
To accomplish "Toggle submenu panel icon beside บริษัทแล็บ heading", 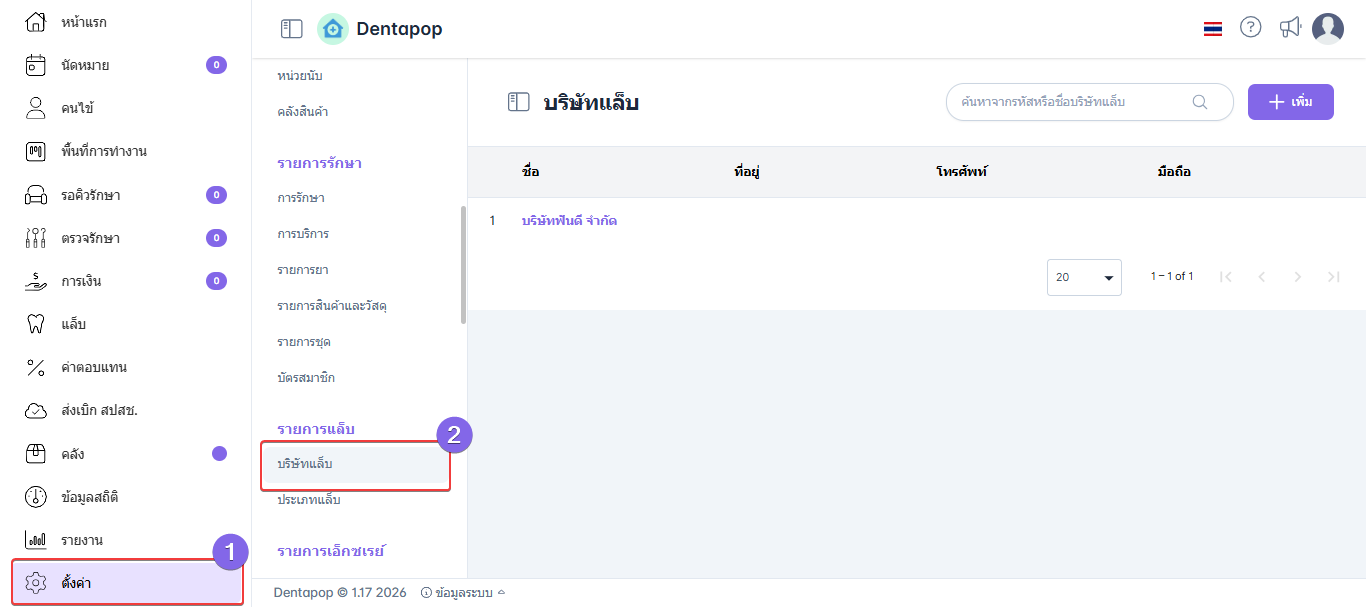I will click(x=518, y=102).
